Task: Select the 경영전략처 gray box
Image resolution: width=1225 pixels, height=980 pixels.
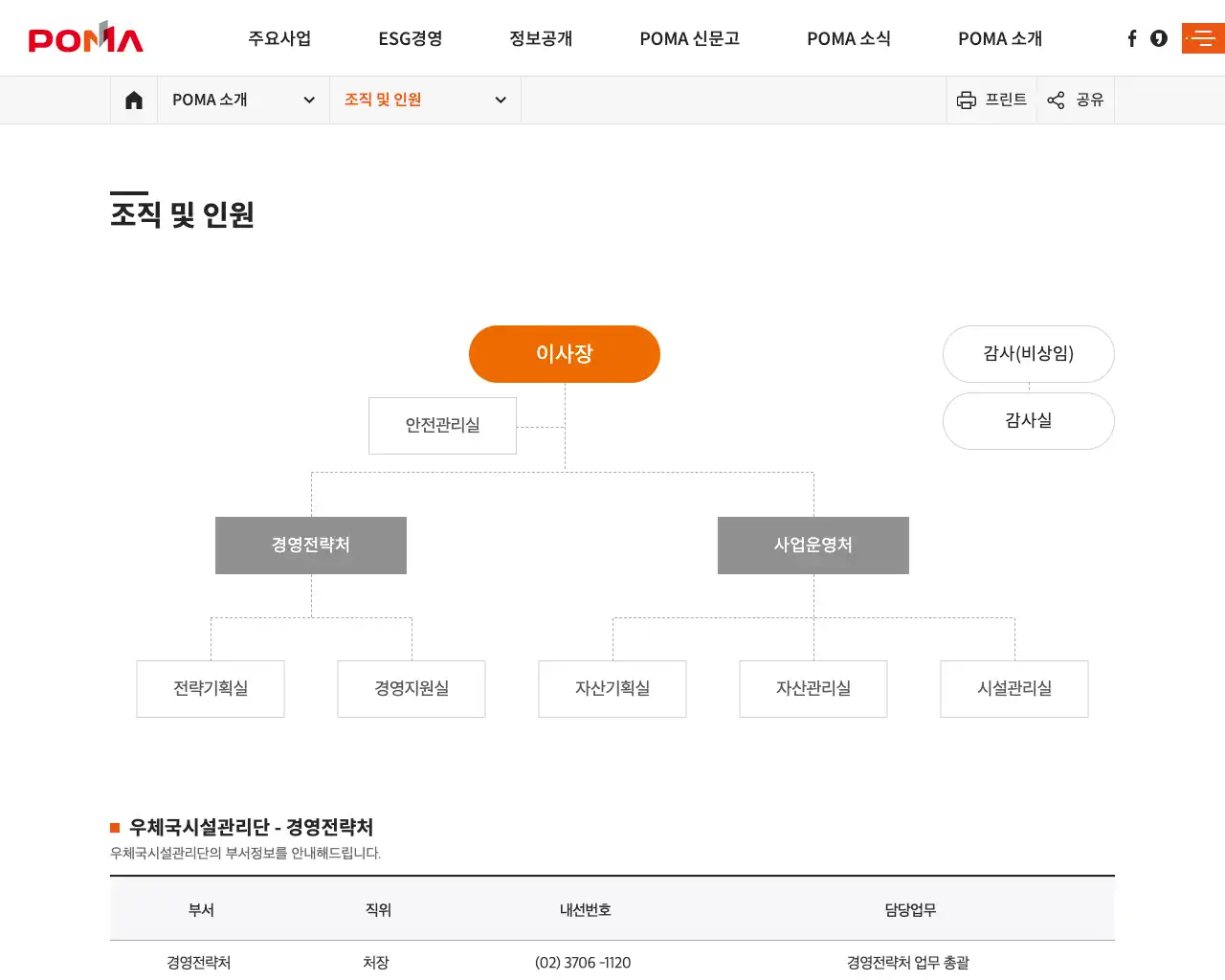Action: (x=311, y=546)
